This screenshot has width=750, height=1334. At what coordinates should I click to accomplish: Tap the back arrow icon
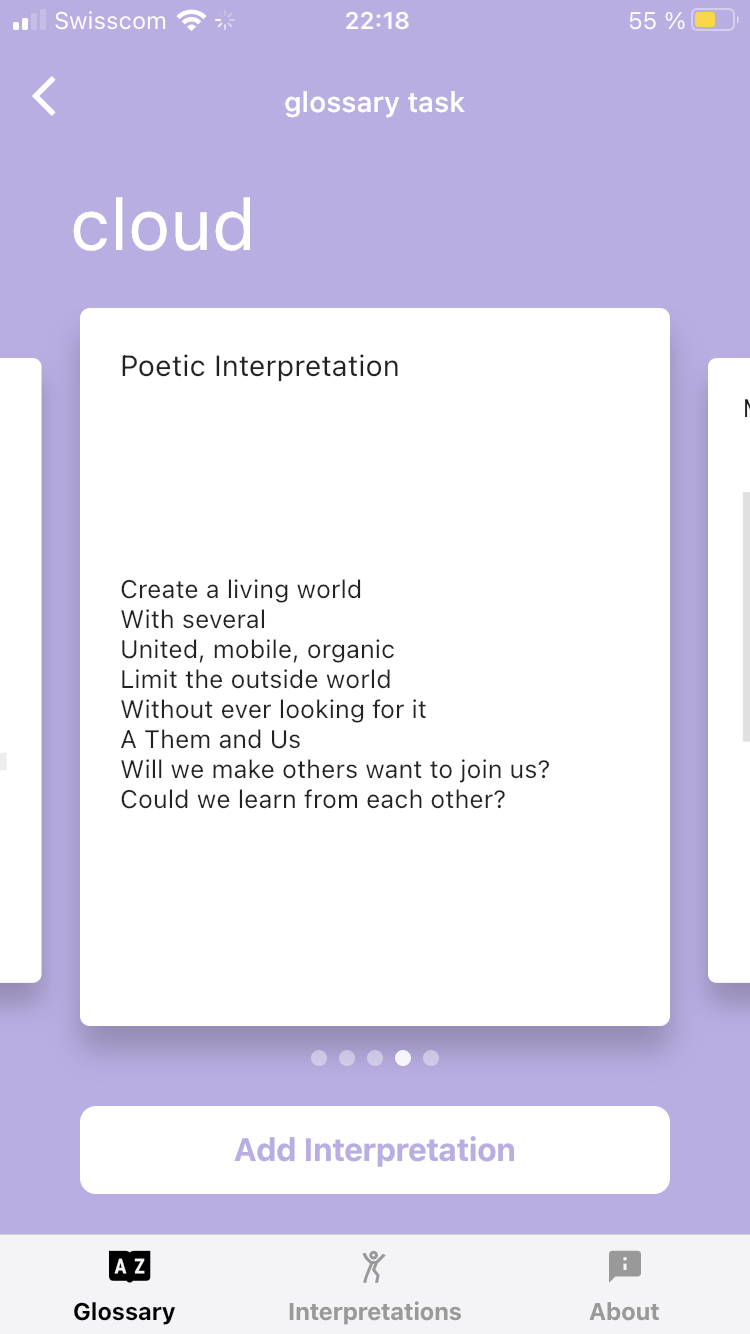44,97
